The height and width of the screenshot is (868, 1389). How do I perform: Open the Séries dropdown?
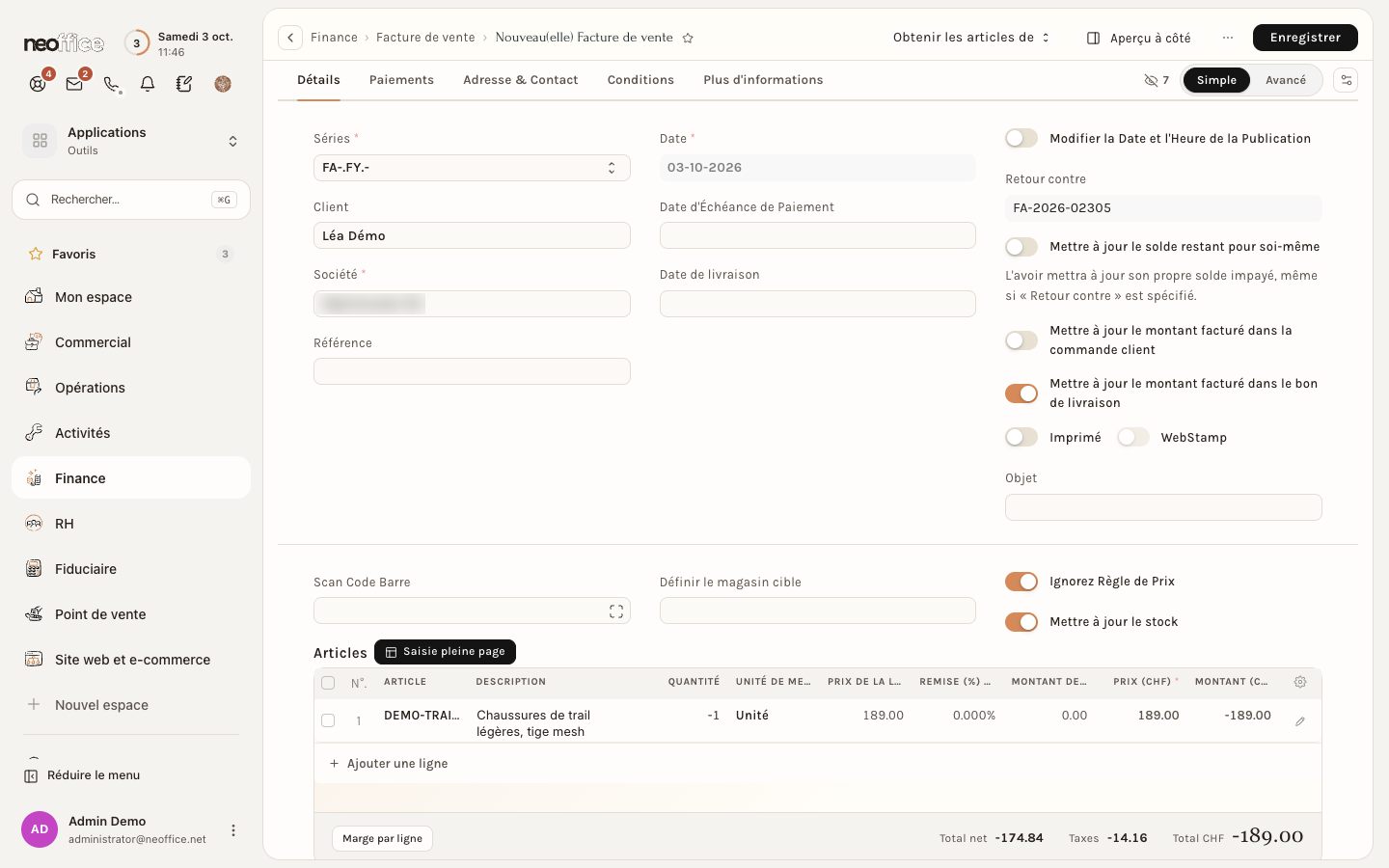(472, 168)
